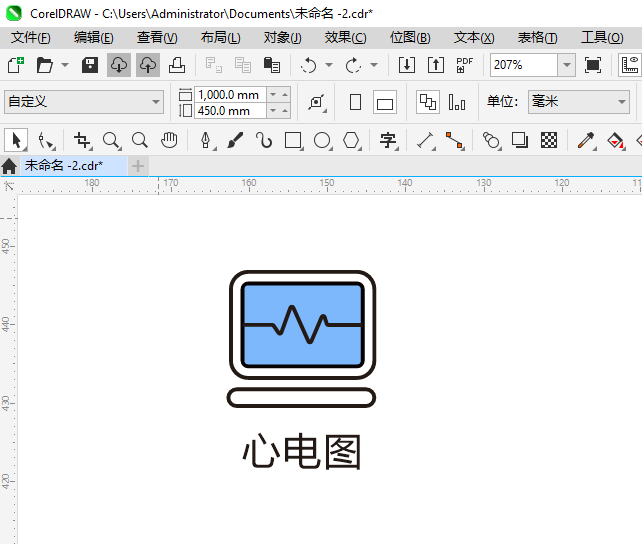This screenshot has width=642, height=544.
Task: Click the Redo arrow icon
Action: [353, 65]
